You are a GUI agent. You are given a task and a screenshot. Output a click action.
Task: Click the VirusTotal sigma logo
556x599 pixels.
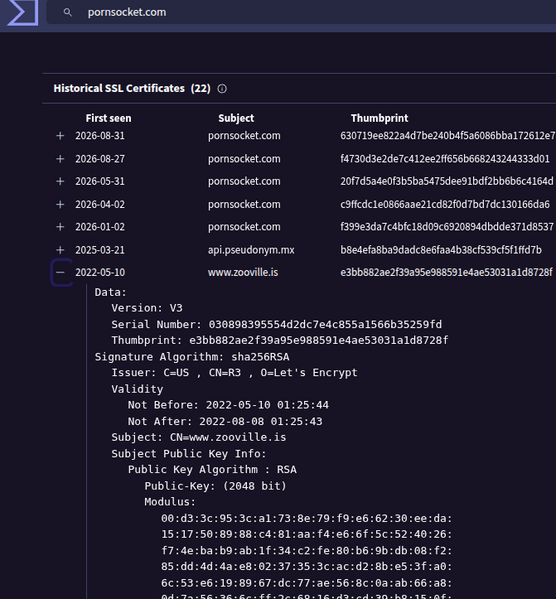pyautogui.click(x=23, y=12)
